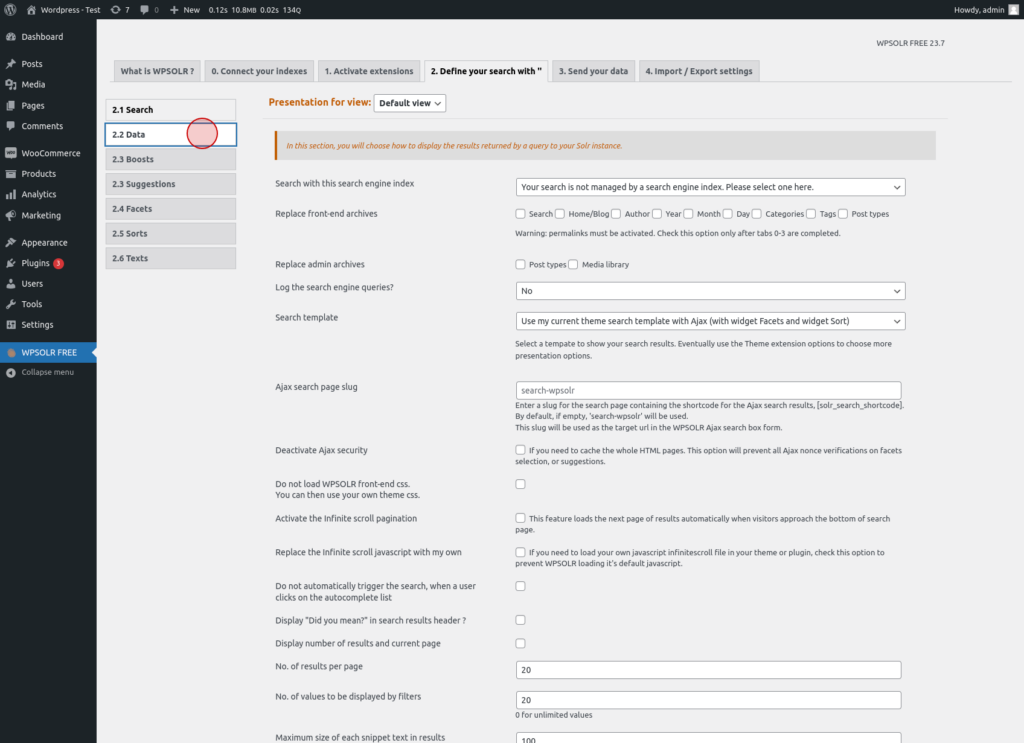Click the Posts pin icon
This screenshot has width=1024, height=743.
11,64
